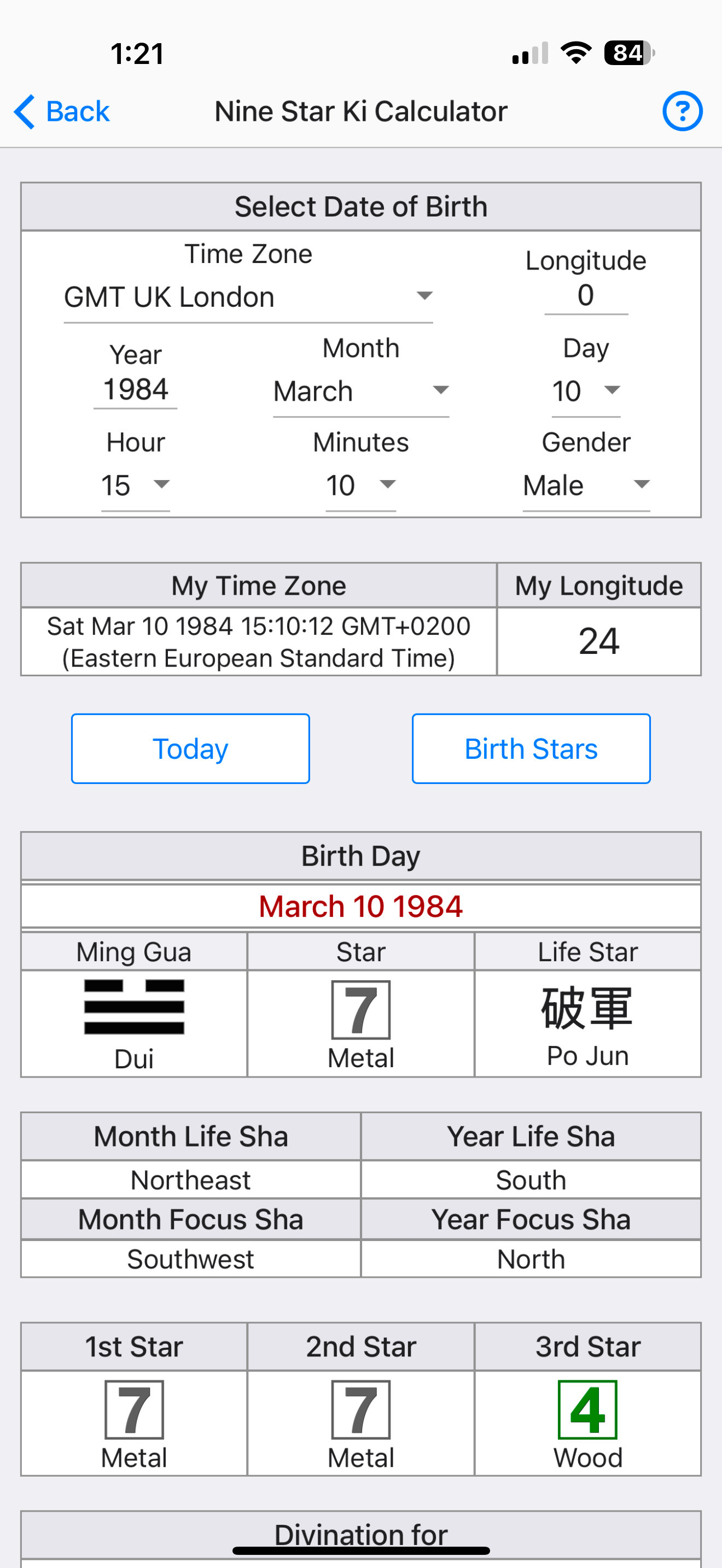This screenshot has height=1568, width=722.
Task: Tap the 1st Star 7 Metal icon
Action: 134,1409
